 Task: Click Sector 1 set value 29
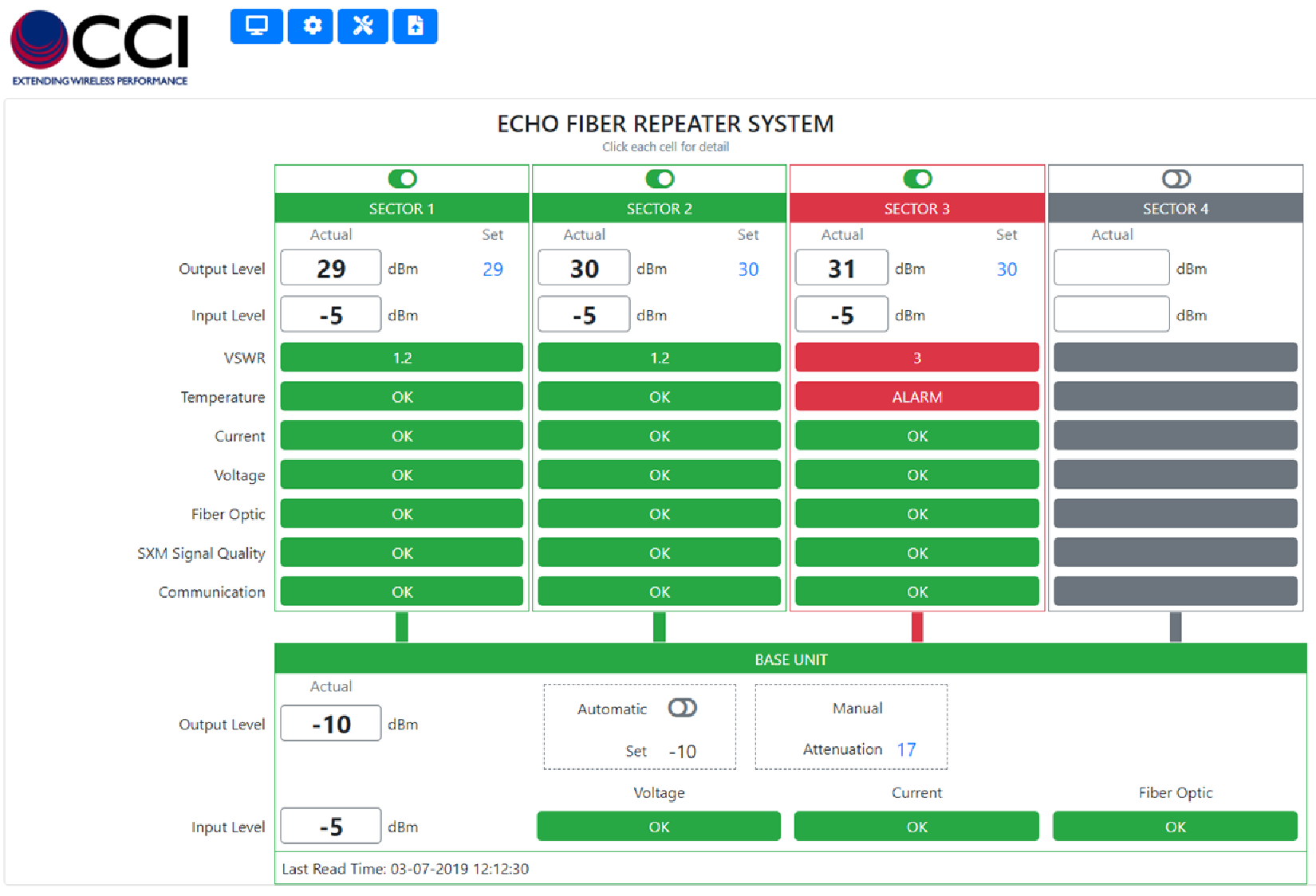[x=493, y=269]
